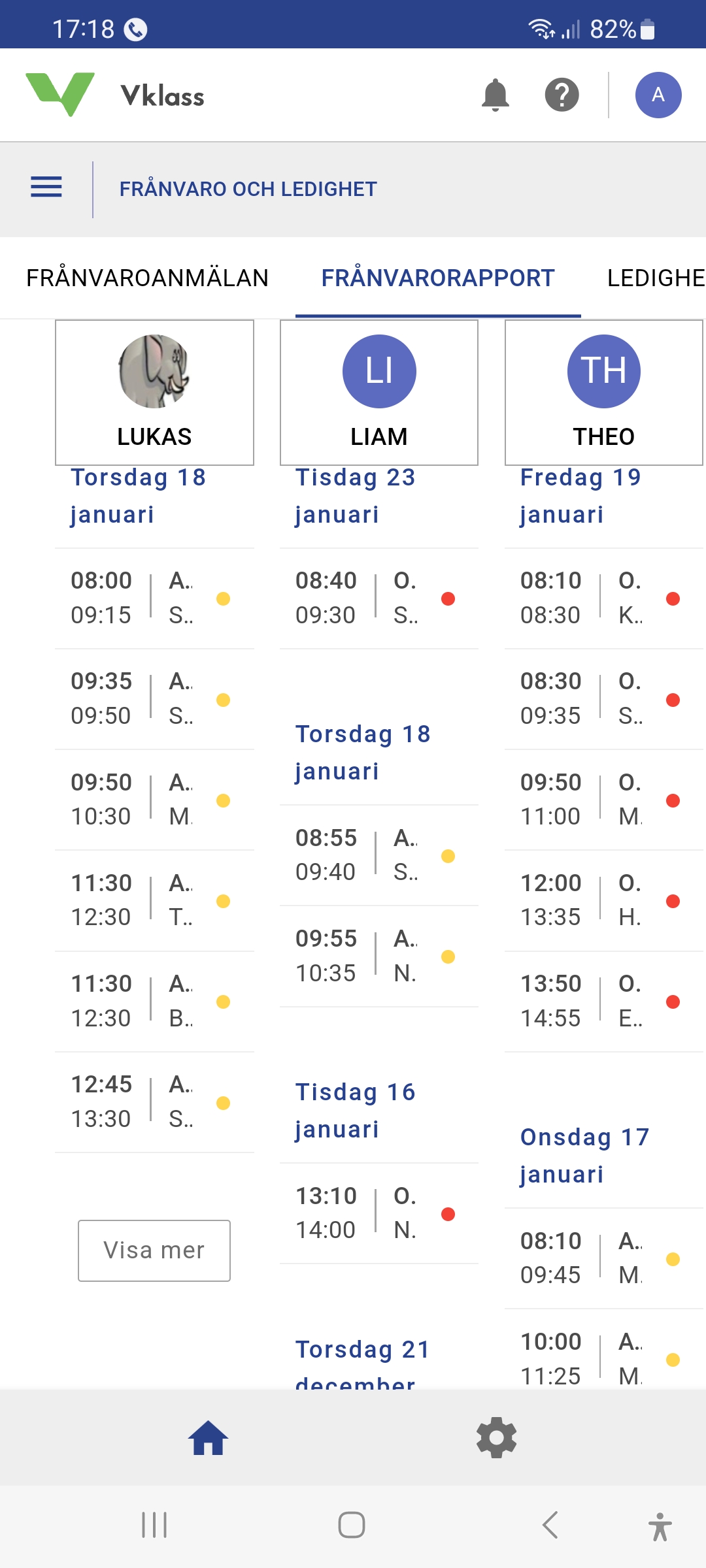Tap the Vklass logo
The width and height of the screenshot is (706, 1568).
point(115,95)
